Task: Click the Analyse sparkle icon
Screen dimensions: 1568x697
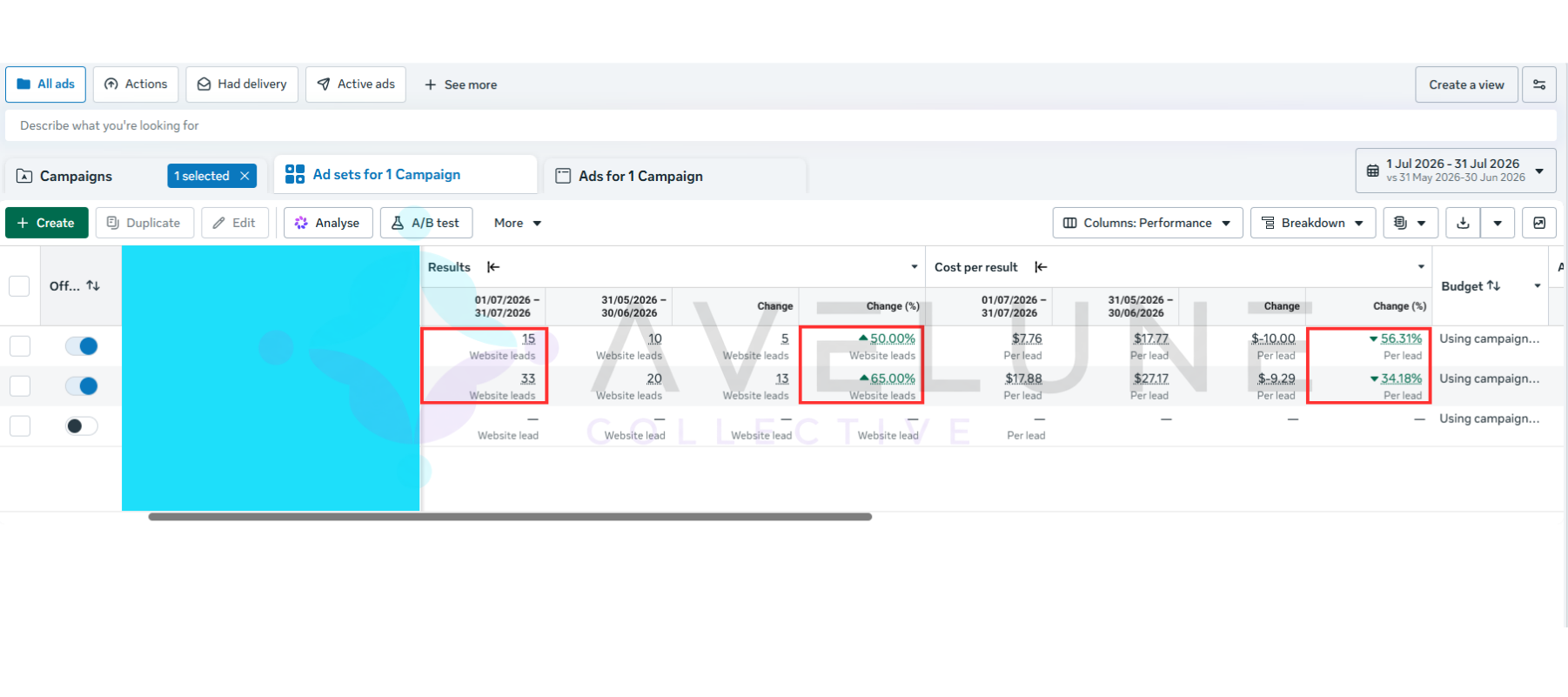Action: [301, 223]
